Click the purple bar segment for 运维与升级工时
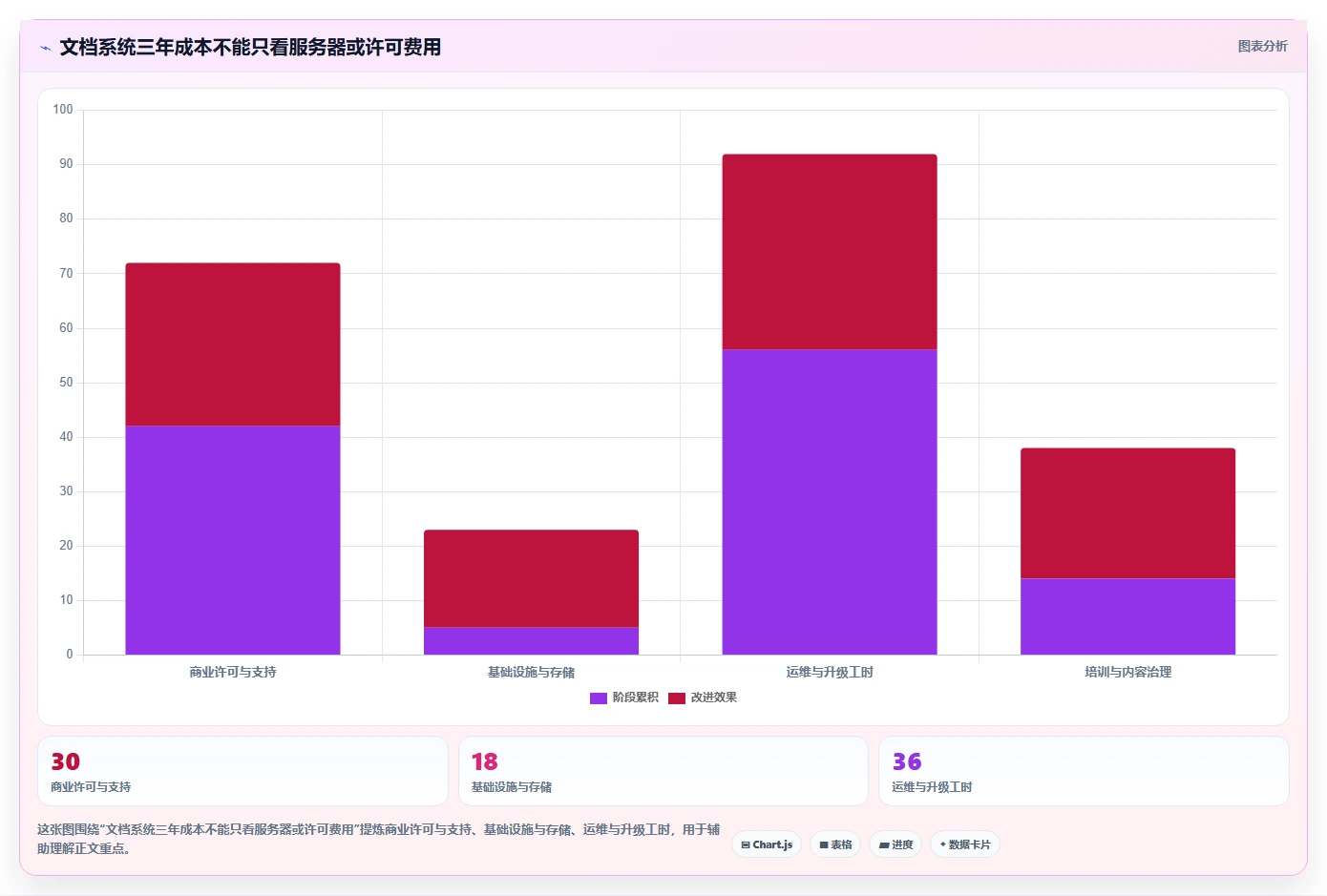 coord(830,502)
